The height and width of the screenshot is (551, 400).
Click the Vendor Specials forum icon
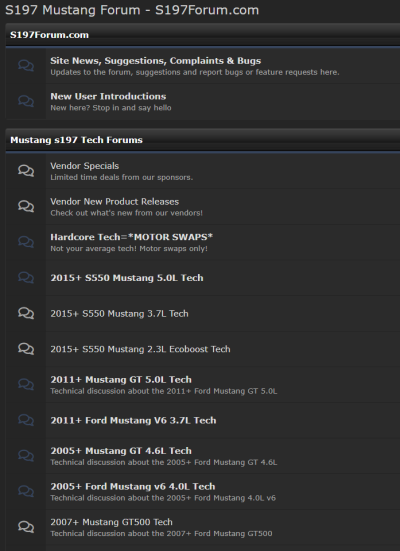pos(26,171)
